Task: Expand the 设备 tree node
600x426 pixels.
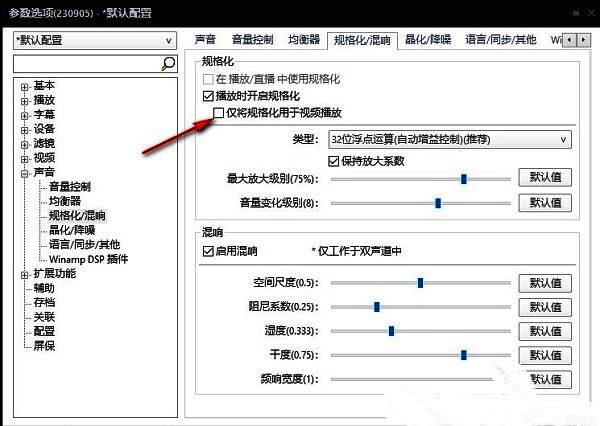Action: [24, 130]
